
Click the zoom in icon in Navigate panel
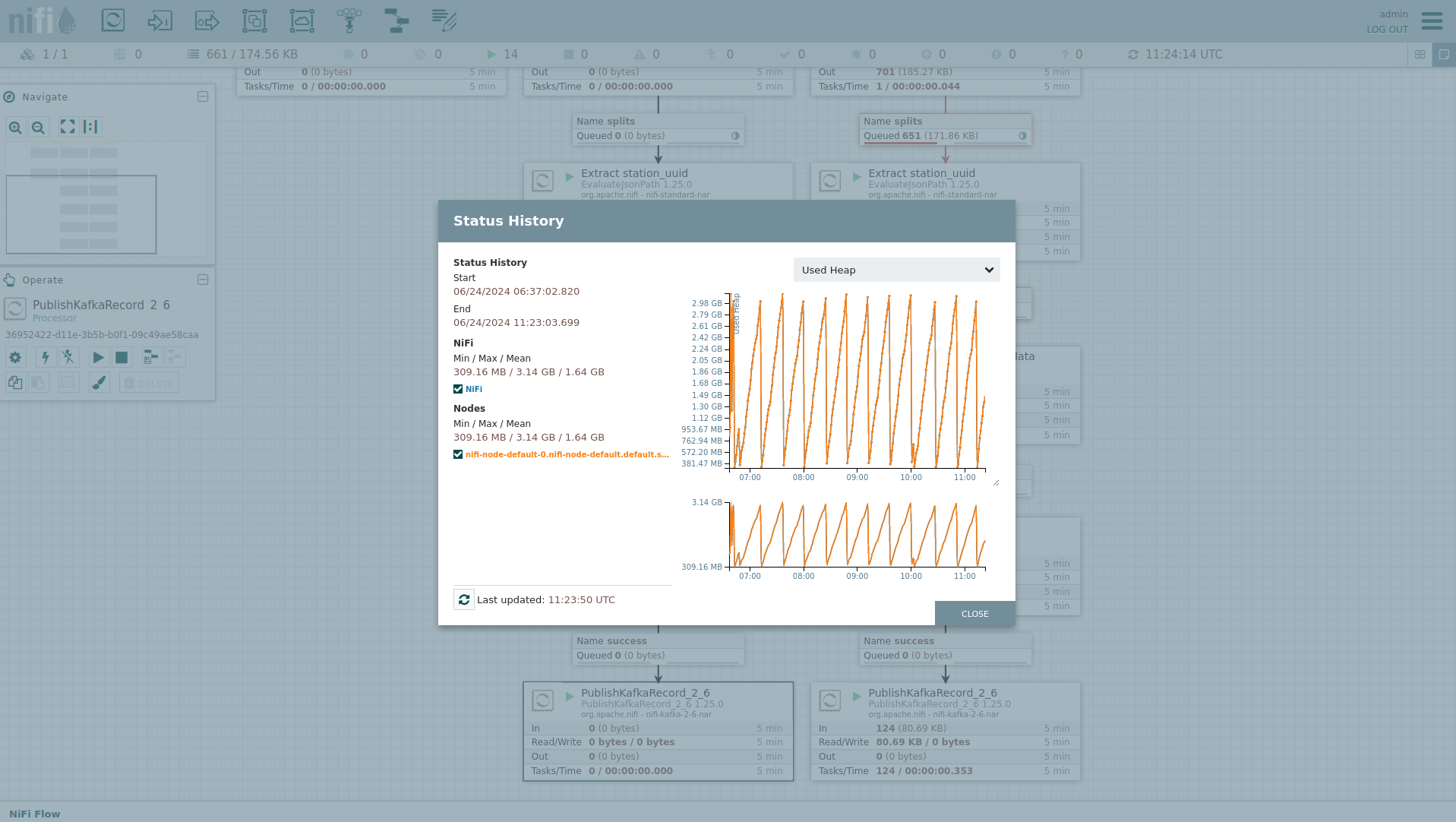tap(15, 128)
